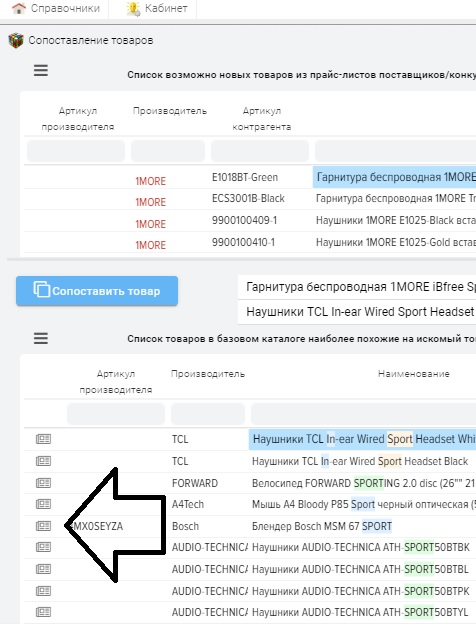Click Производитель filter field in top table
The image size is (476, 624).
point(168,151)
